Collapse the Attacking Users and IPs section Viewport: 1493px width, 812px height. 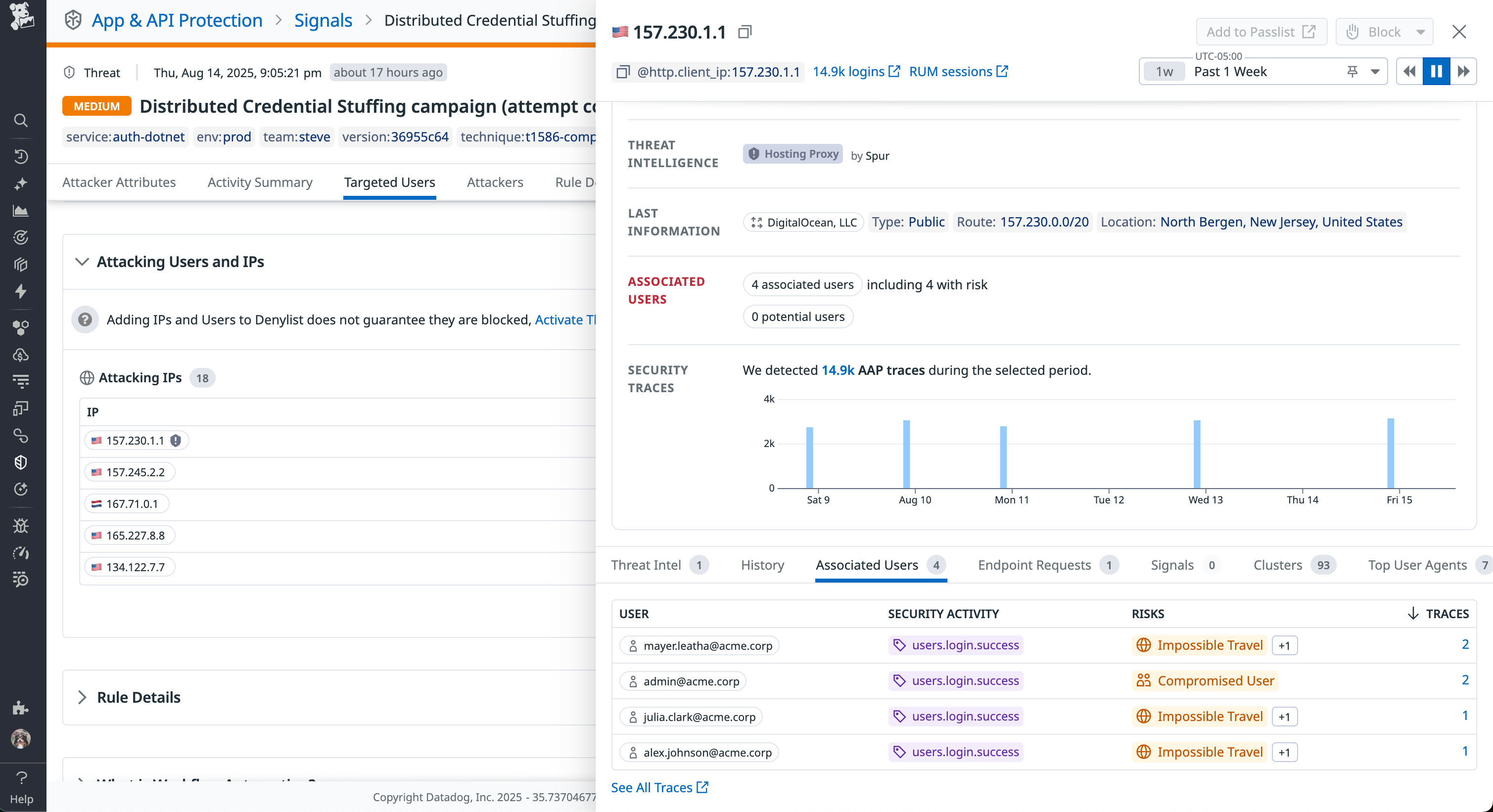point(83,262)
